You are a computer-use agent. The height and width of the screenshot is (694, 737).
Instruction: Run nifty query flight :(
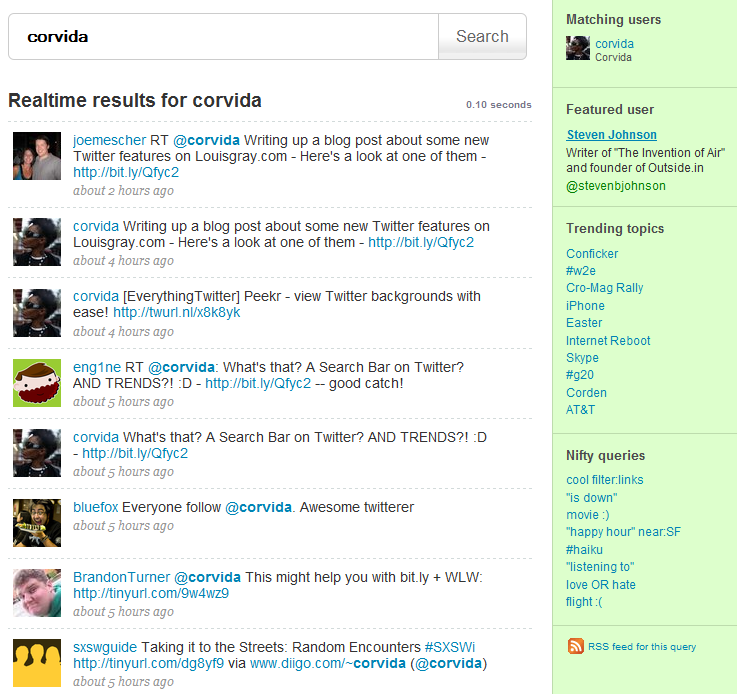click(x=584, y=602)
